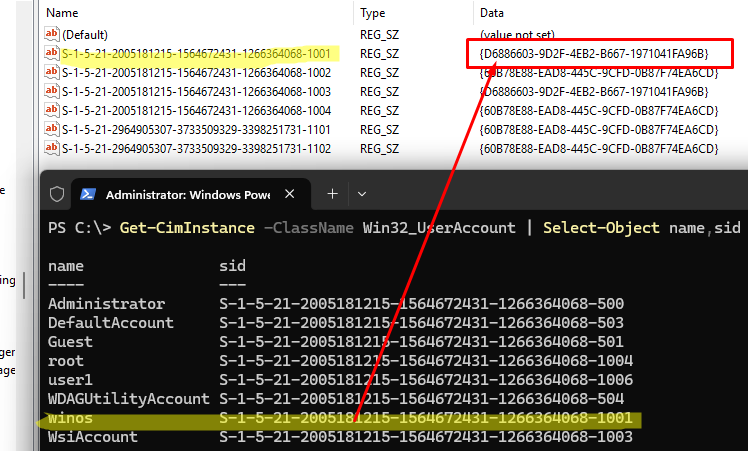
Task: Click the PowerShell icon on the tab
Action: (x=88, y=194)
